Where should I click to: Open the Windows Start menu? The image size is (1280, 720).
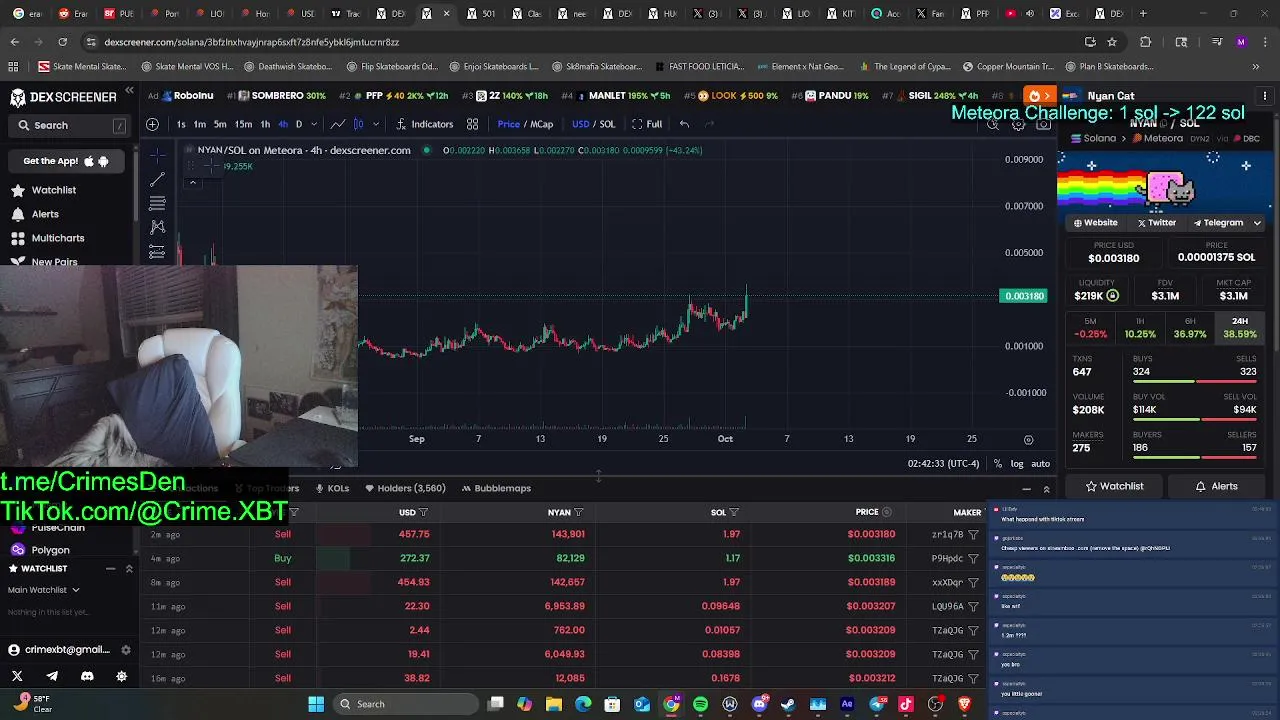(x=316, y=704)
